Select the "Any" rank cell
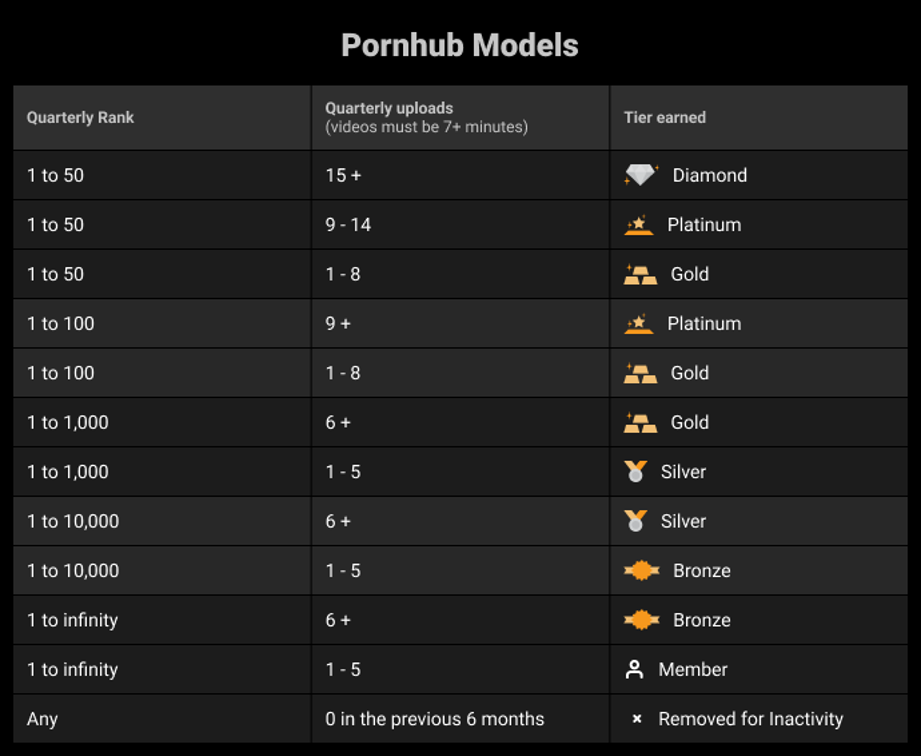Viewport: 922px width, 756px height. tap(42, 719)
